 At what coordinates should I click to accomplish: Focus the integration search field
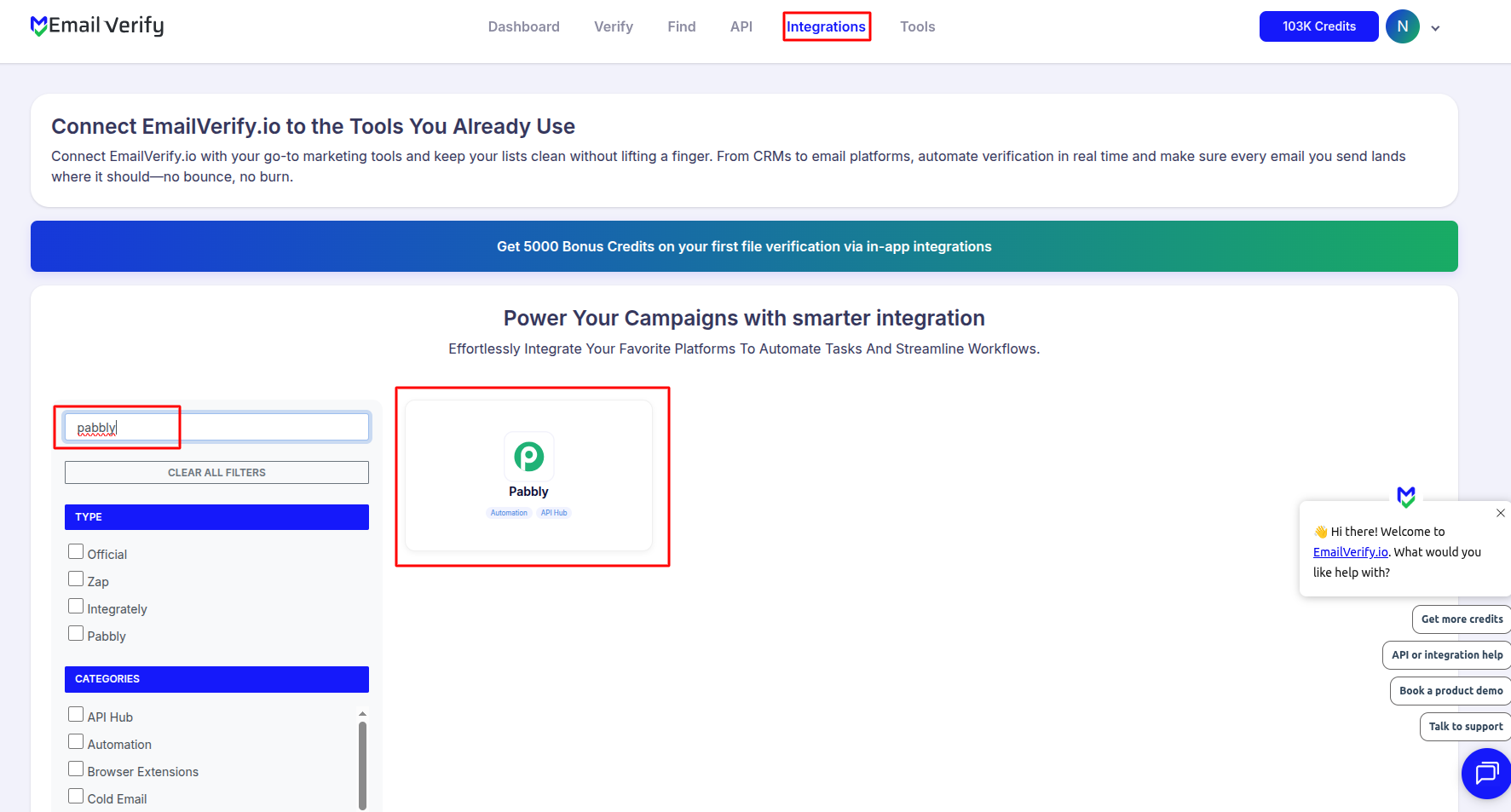point(217,427)
